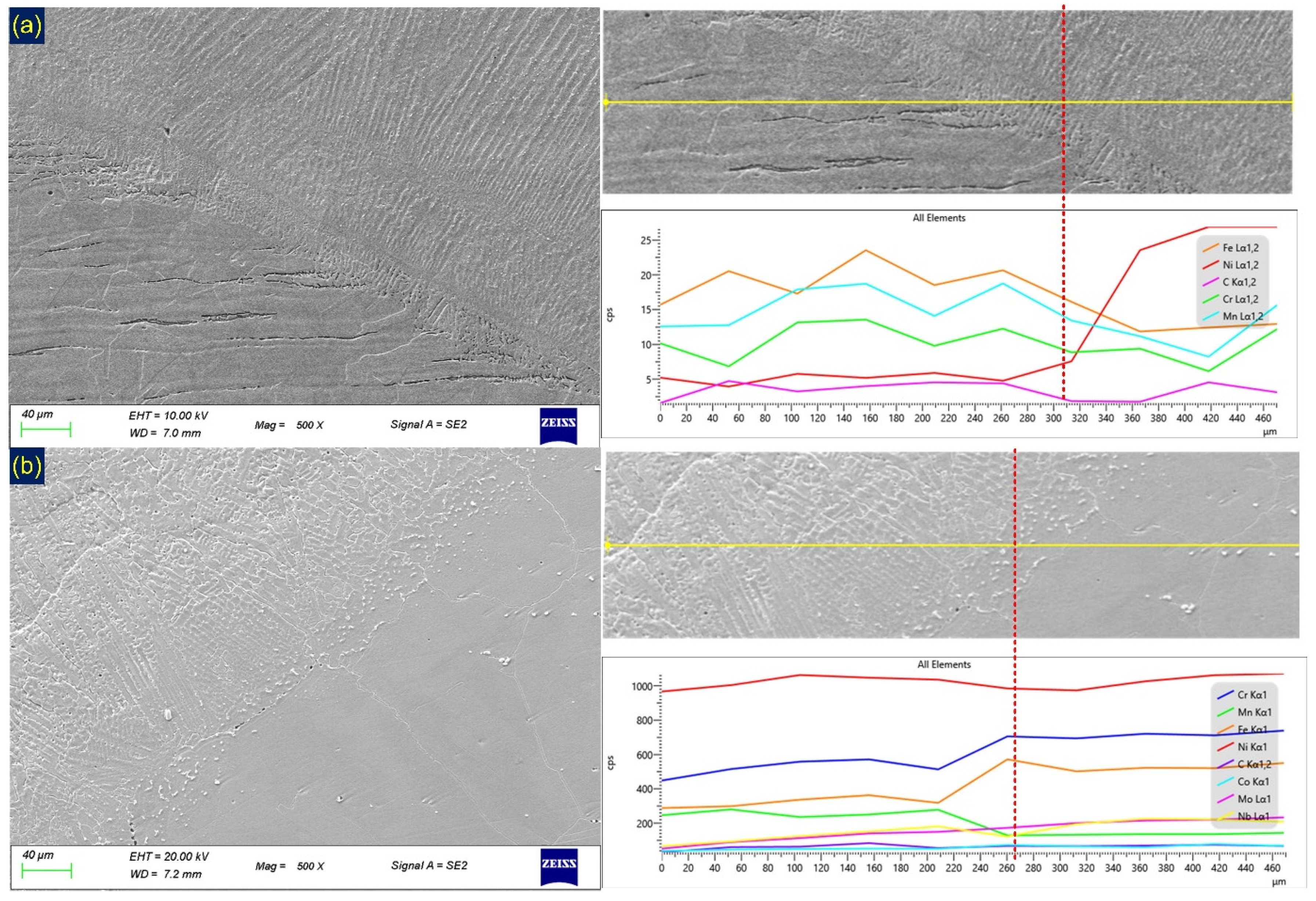Viewport: 1316px width, 901px height.
Task: Click yellow scan line start marker, bottom image
Action: 607,545
